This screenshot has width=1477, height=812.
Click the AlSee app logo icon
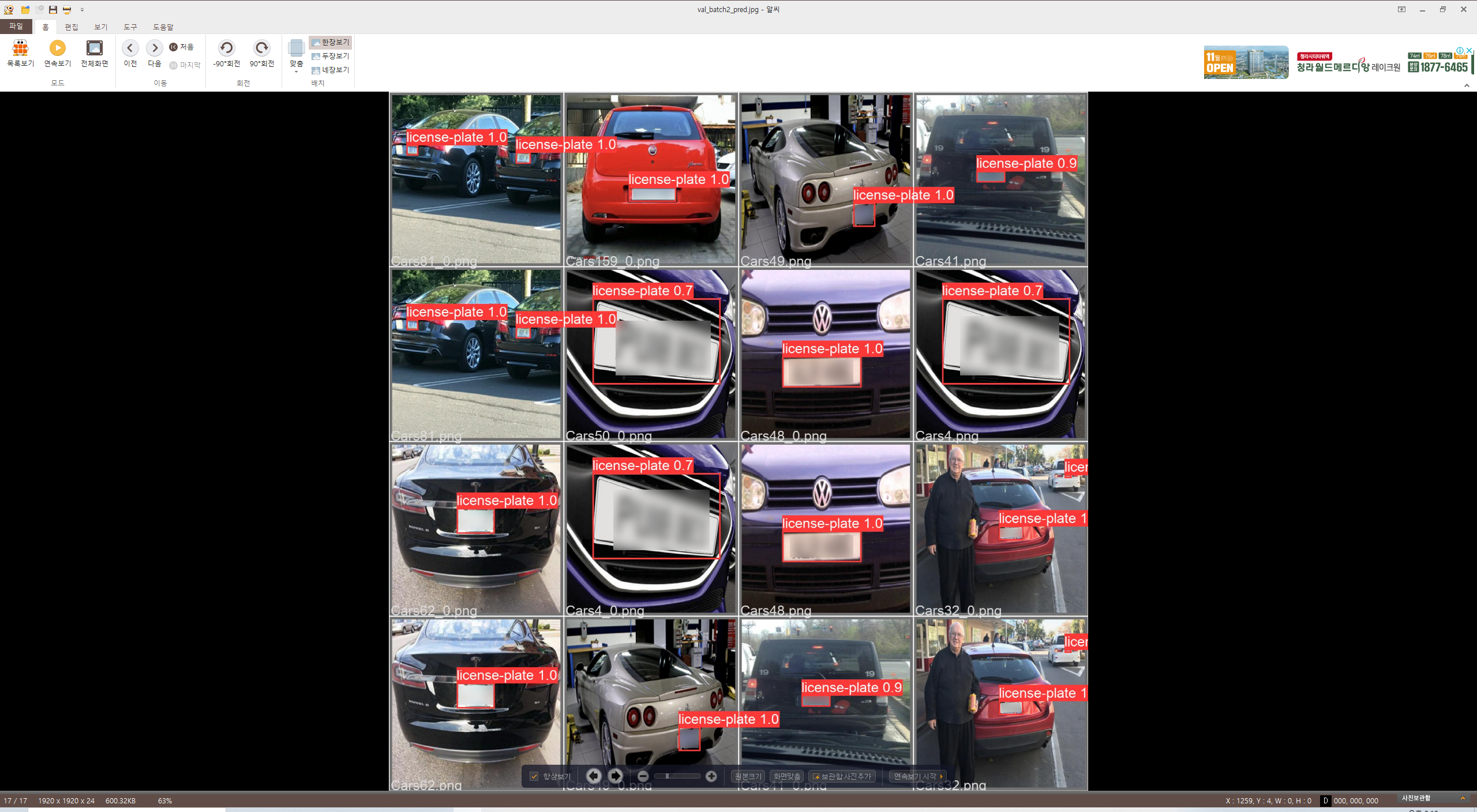coord(9,9)
